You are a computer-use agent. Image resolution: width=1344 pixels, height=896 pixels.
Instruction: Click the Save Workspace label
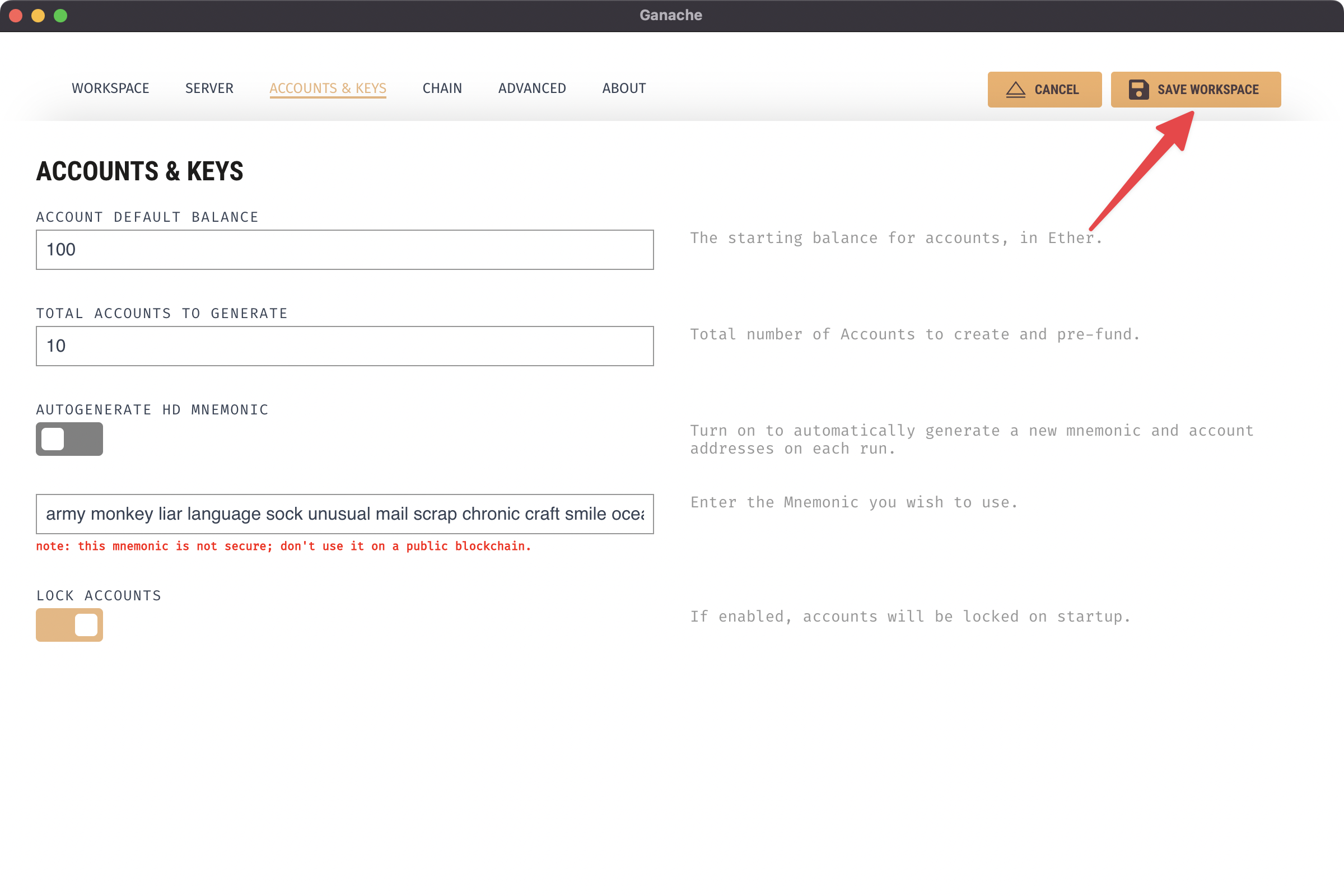1208,90
